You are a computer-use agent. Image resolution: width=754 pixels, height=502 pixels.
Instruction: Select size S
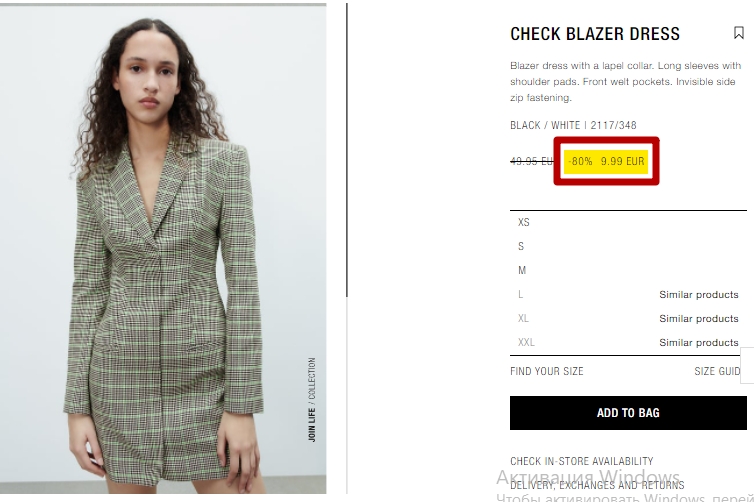click(628, 246)
